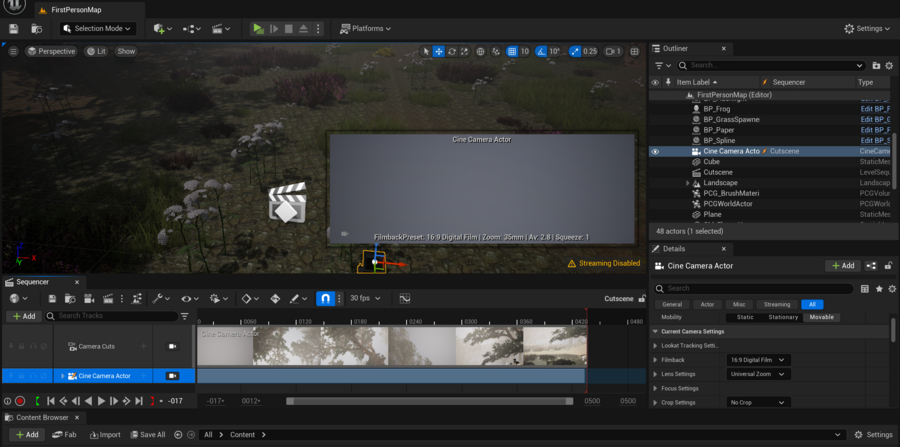Click the green Play in editor button
This screenshot has height=447, width=900.
(x=258, y=29)
